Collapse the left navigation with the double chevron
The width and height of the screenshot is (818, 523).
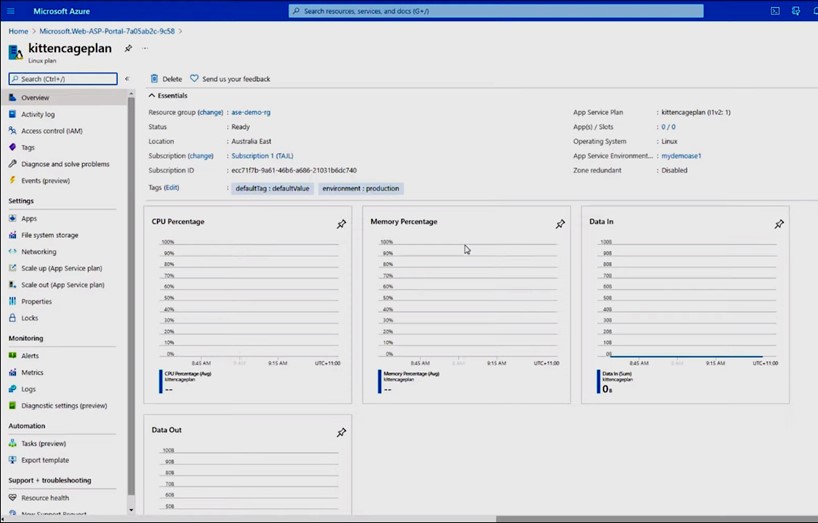127,79
